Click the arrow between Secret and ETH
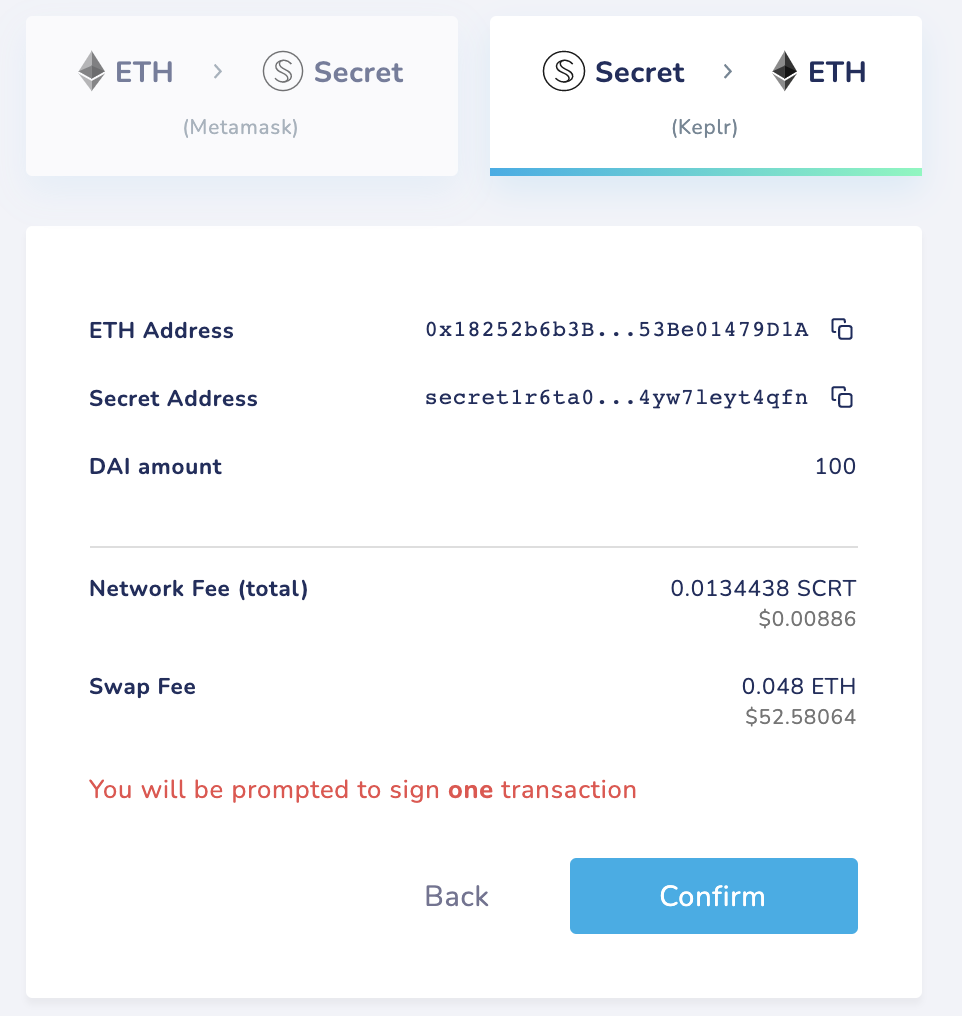Image resolution: width=962 pixels, height=1016 pixels. pos(727,71)
